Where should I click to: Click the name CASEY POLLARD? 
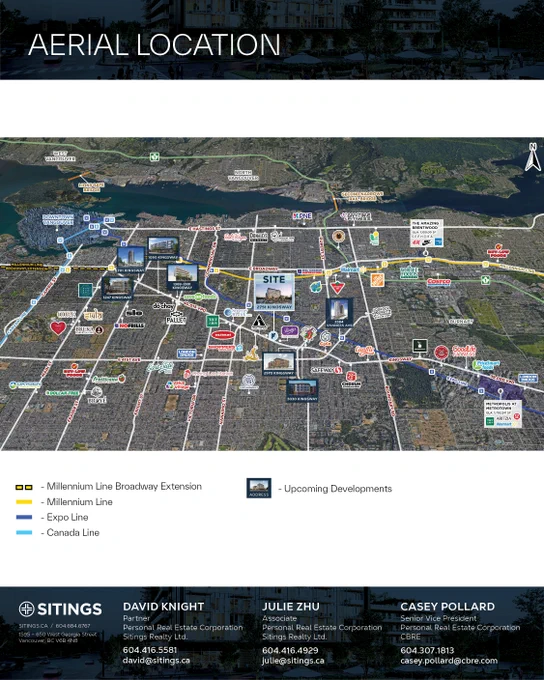(447, 606)
